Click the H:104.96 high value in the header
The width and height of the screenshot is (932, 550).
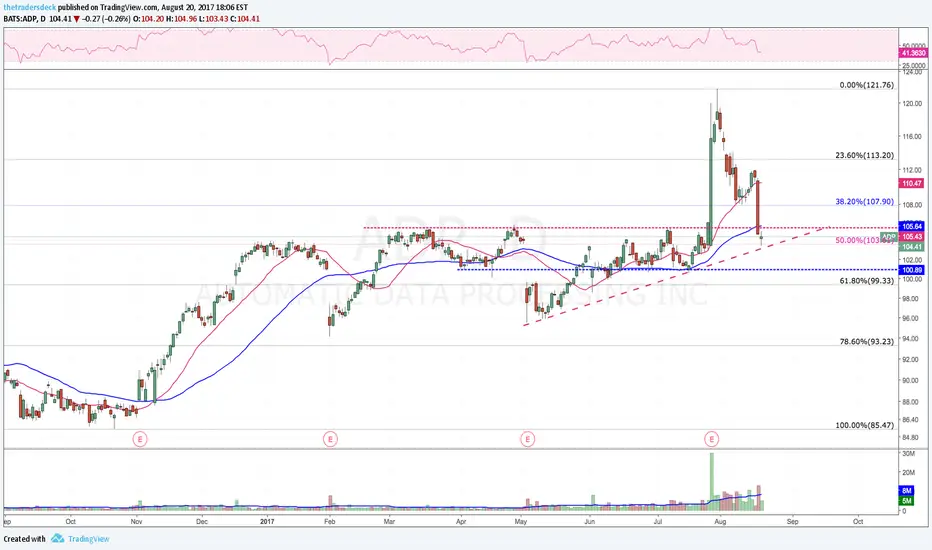click(x=181, y=19)
